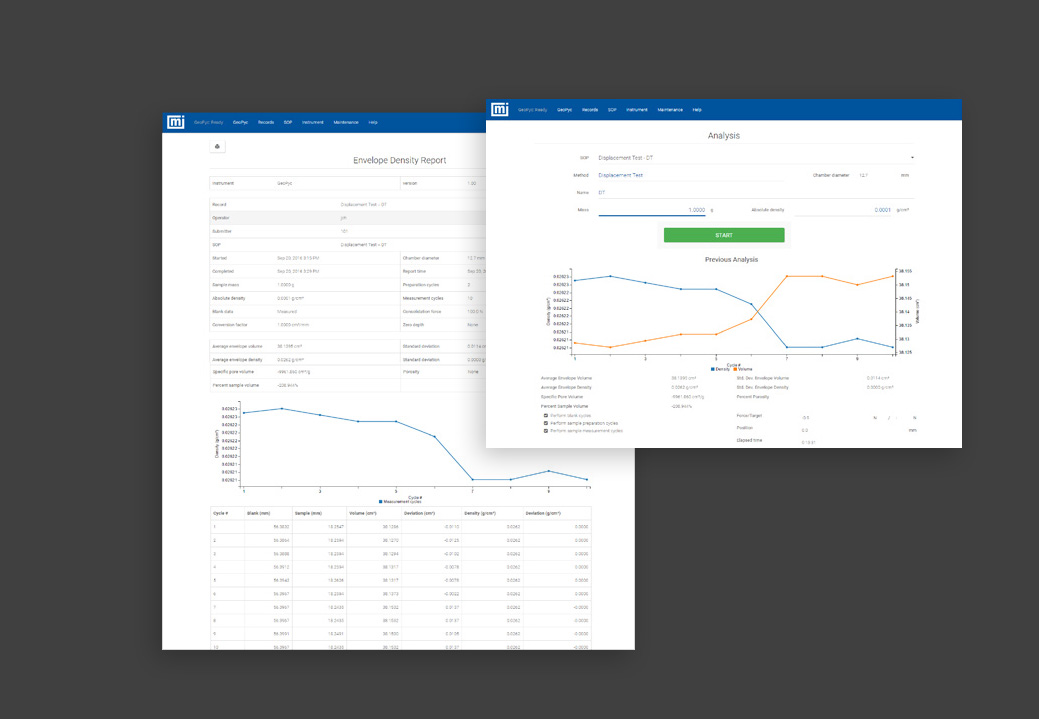The image size is (1039, 719).
Task: Expand the SOP dropdown in Analysis
Action: tap(912, 158)
